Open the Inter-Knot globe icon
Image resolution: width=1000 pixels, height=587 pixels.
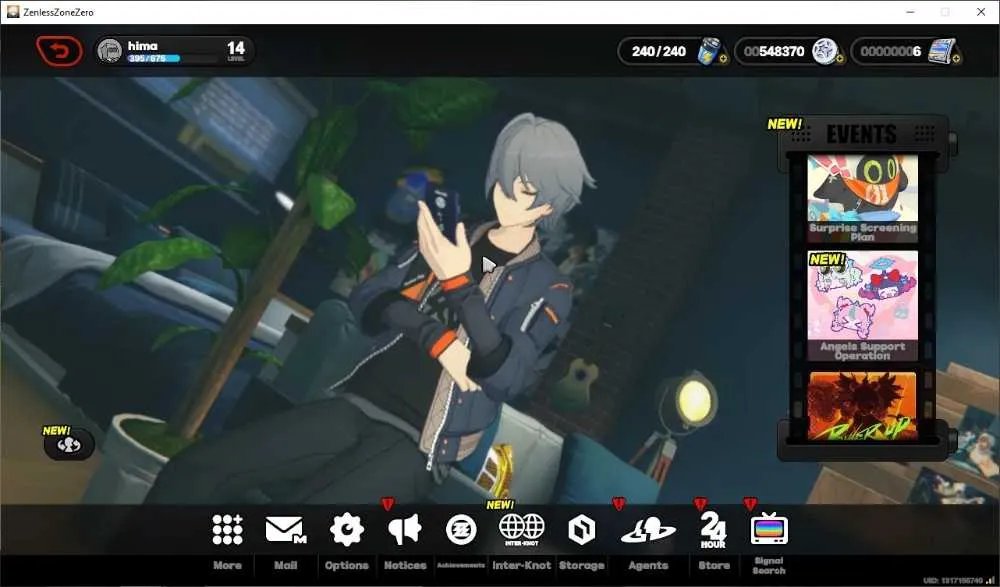pyautogui.click(x=522, y=530)
